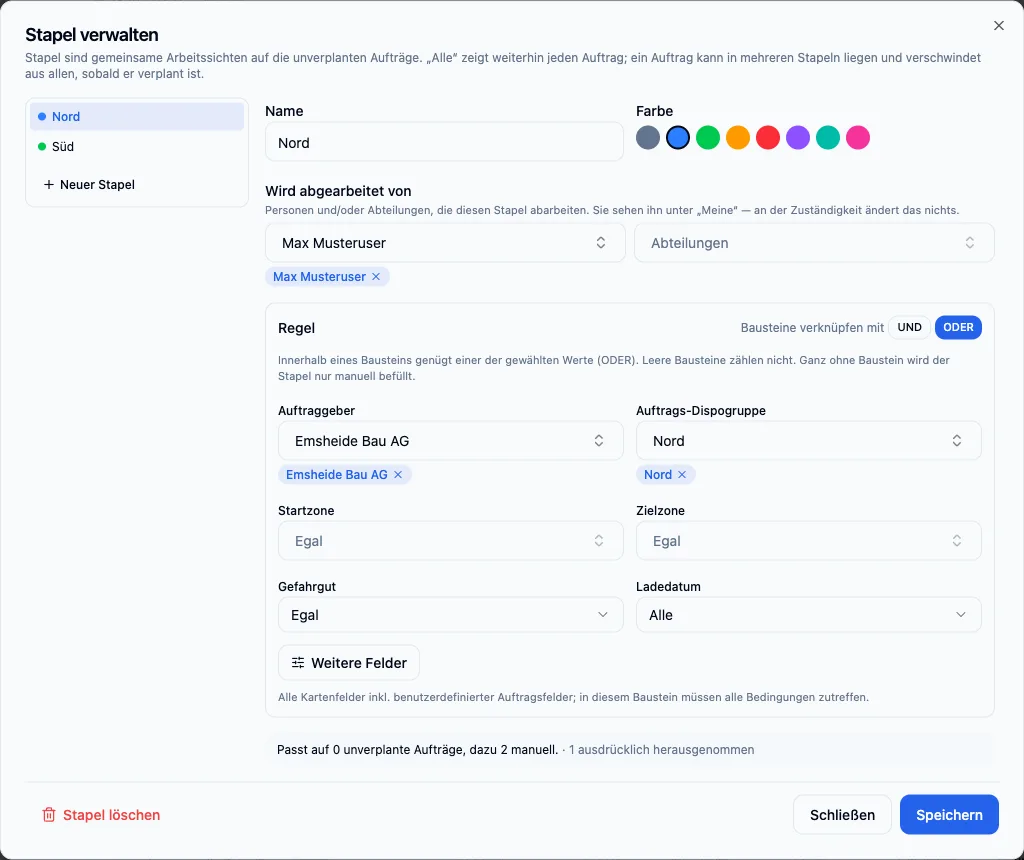
Task: Remove the Nord Dispogruppe chip
Action: coord(682,475)
